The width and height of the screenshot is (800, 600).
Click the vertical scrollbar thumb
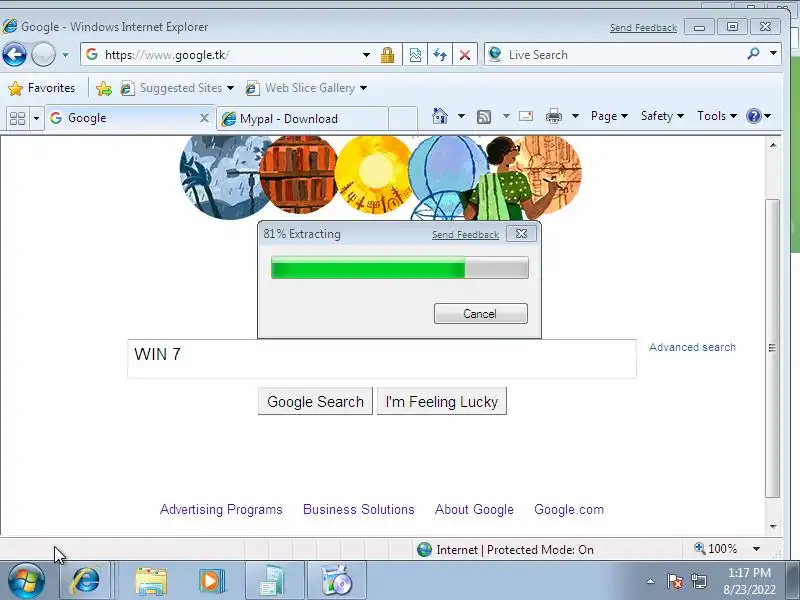[x=773, y=348]
